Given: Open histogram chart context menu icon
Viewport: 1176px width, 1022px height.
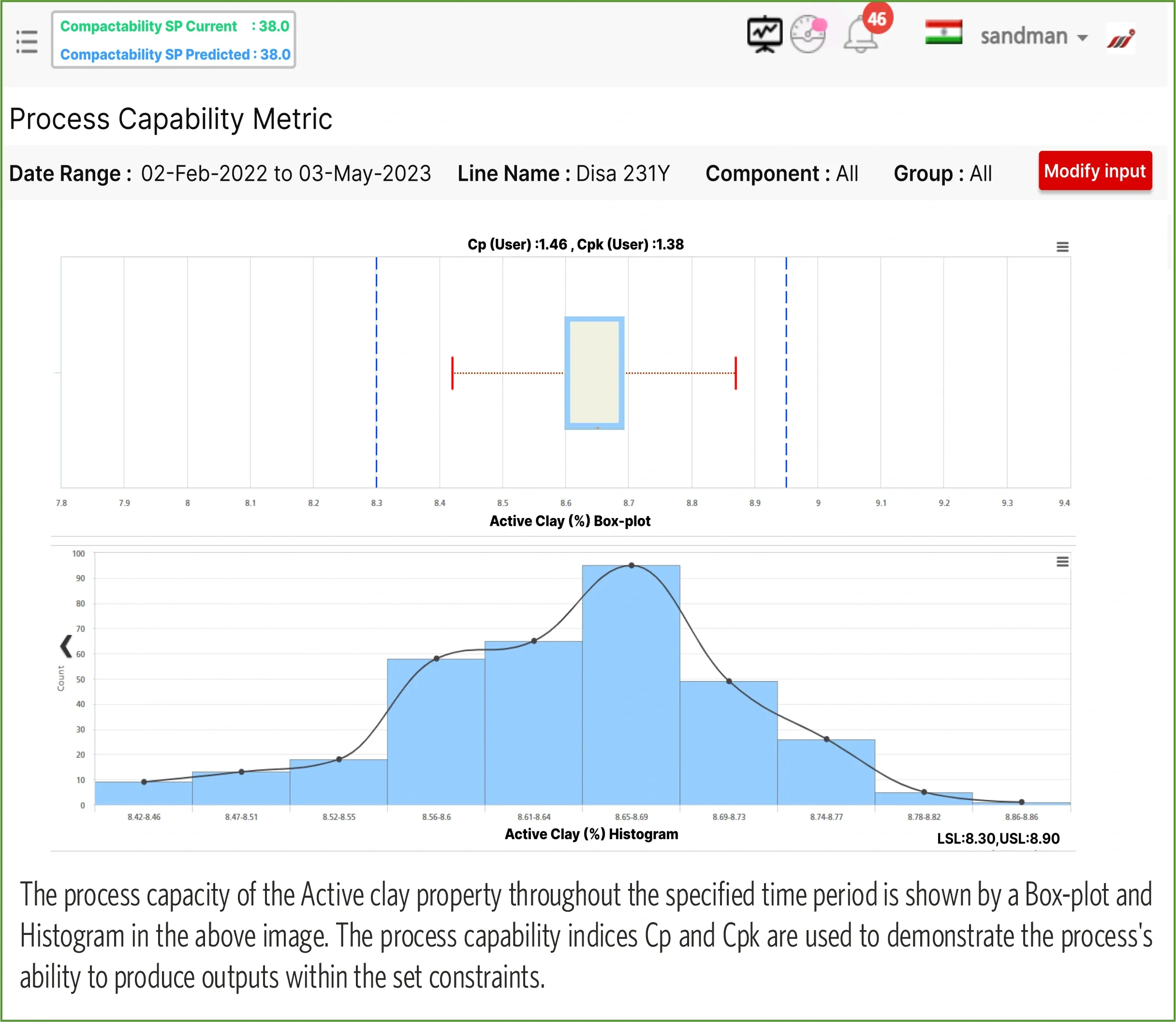Looking at the screenshot, I should (1062, 562).
